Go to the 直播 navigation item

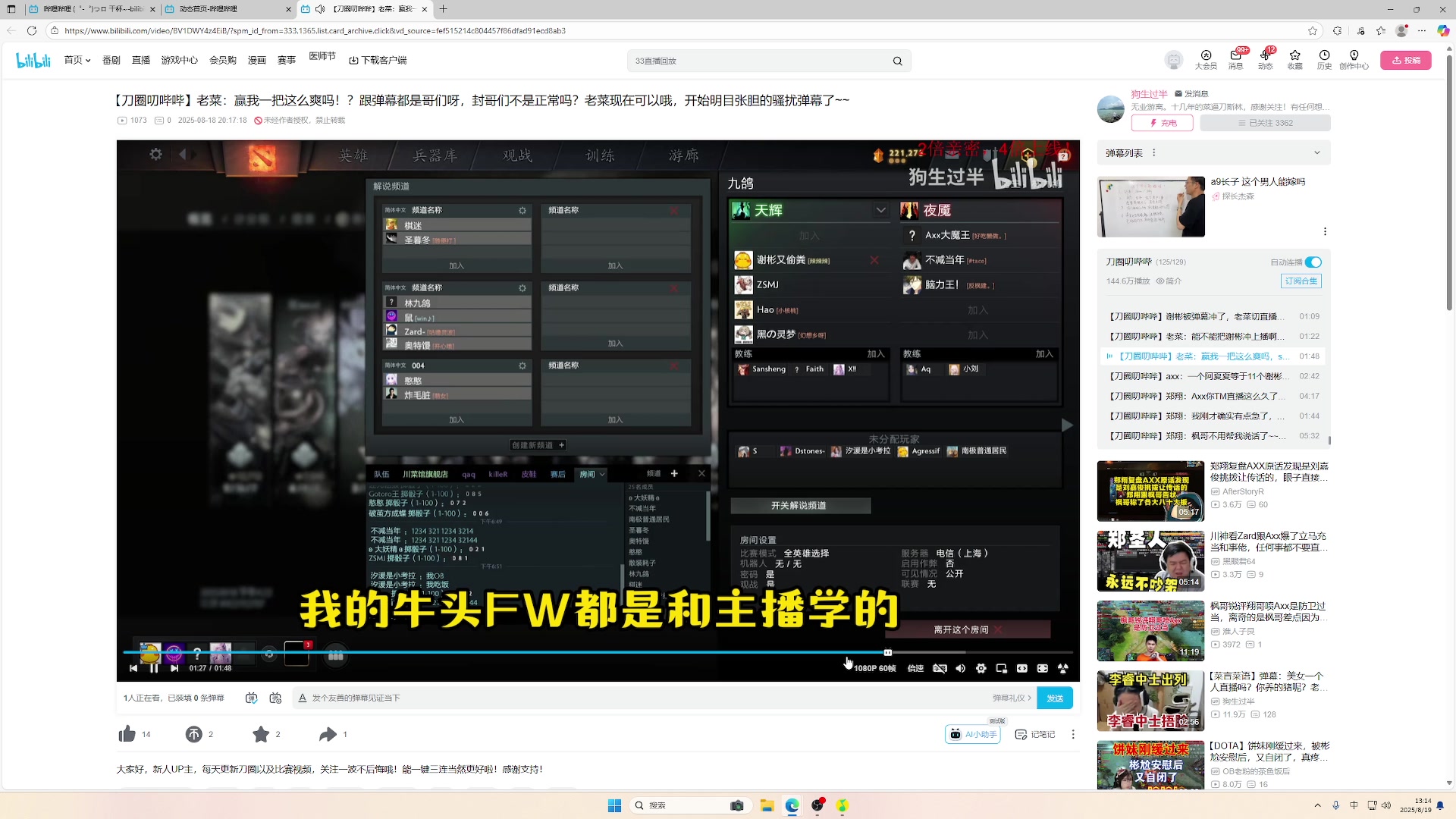pos(141,60)
